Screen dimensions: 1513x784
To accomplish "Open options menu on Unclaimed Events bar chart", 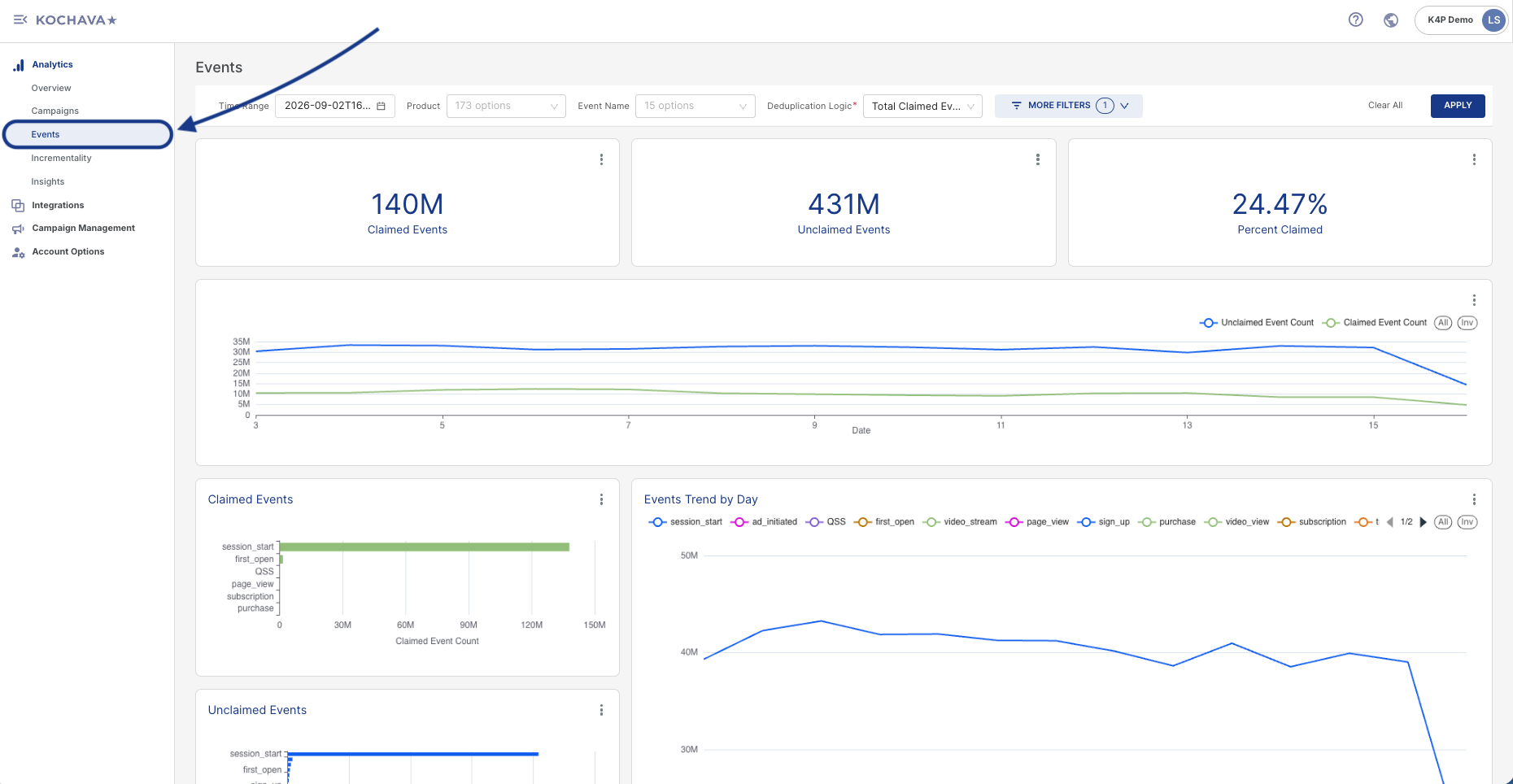I will [x=601, y=710].
